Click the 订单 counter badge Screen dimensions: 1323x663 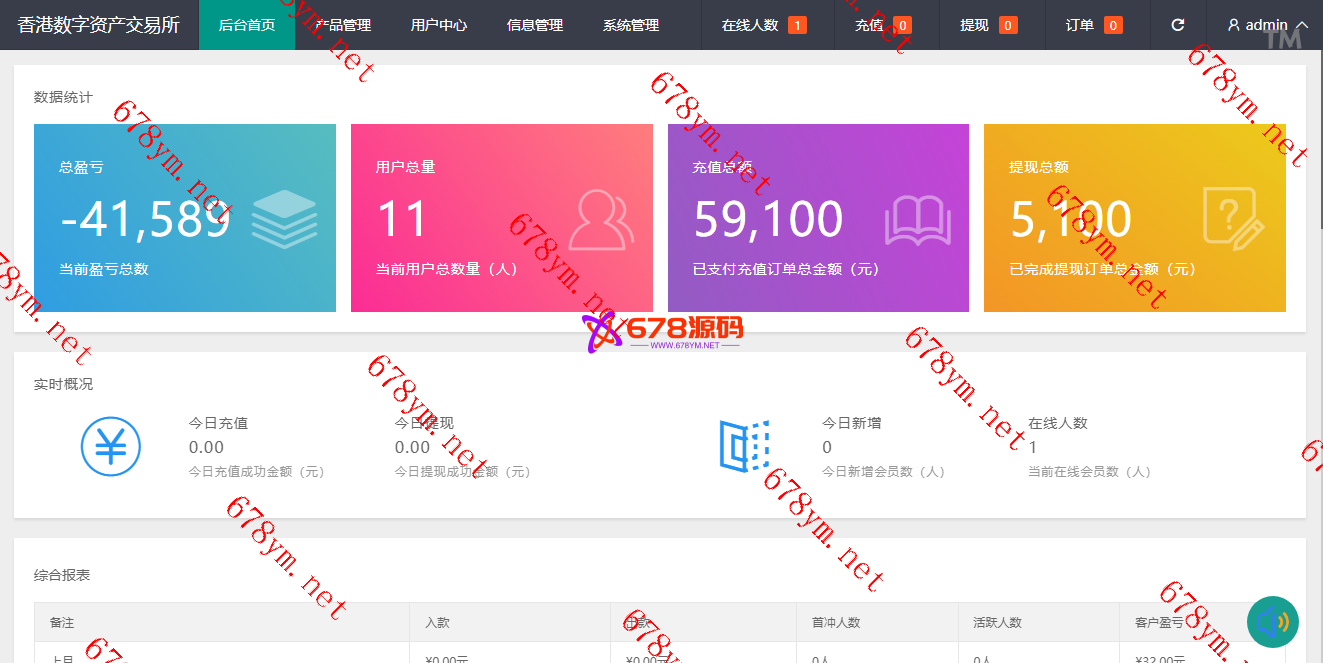pyautogui.click(x=1113, y=25)
